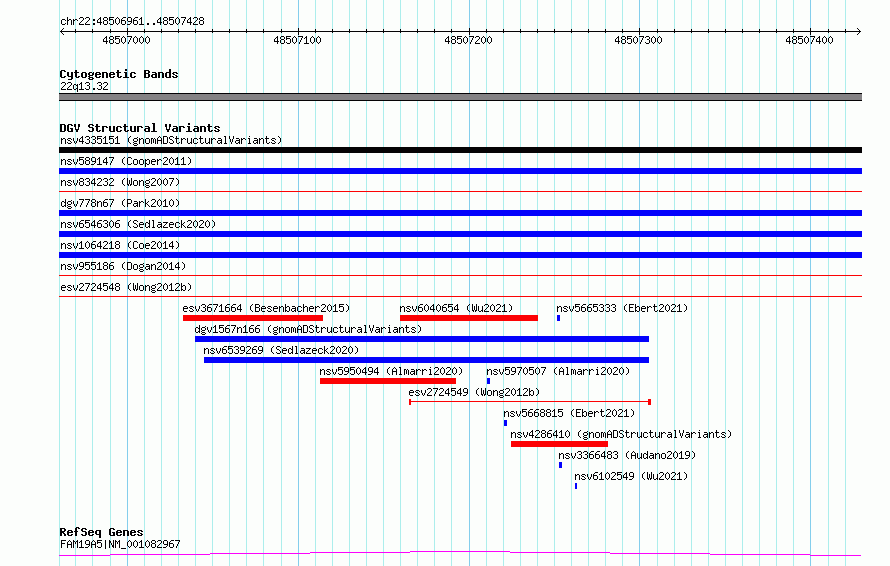Click the small blue nsv6102549 marker
The width and height of the screenshot is (890, 566).
pyautogui.click(x=576, y=486)
